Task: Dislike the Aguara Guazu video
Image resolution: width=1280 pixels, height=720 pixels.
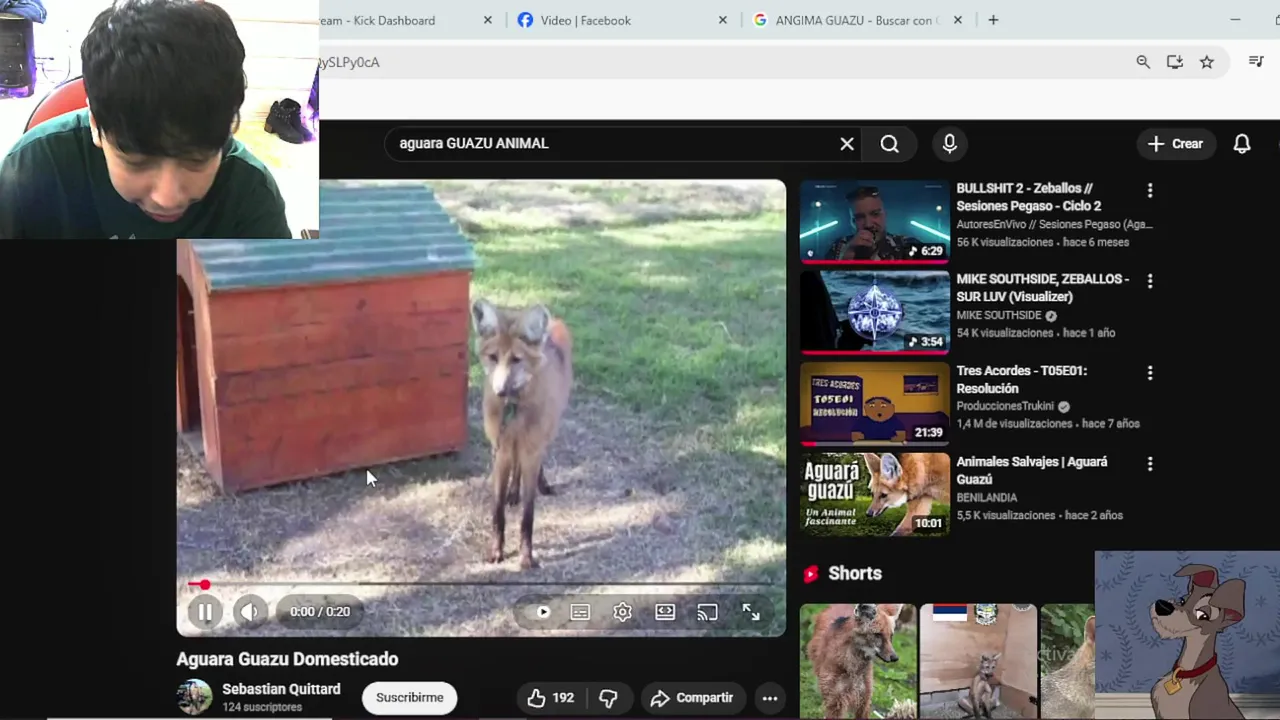Action: (608, 698)
